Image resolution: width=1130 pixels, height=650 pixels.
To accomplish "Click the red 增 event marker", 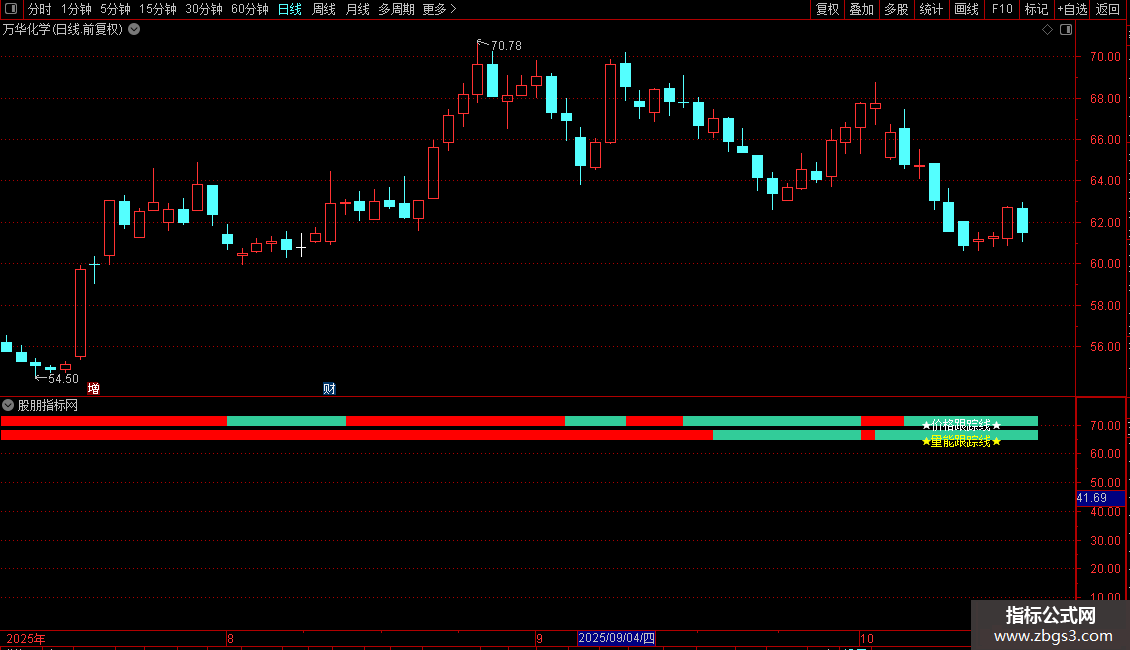I will click(94, 389).
